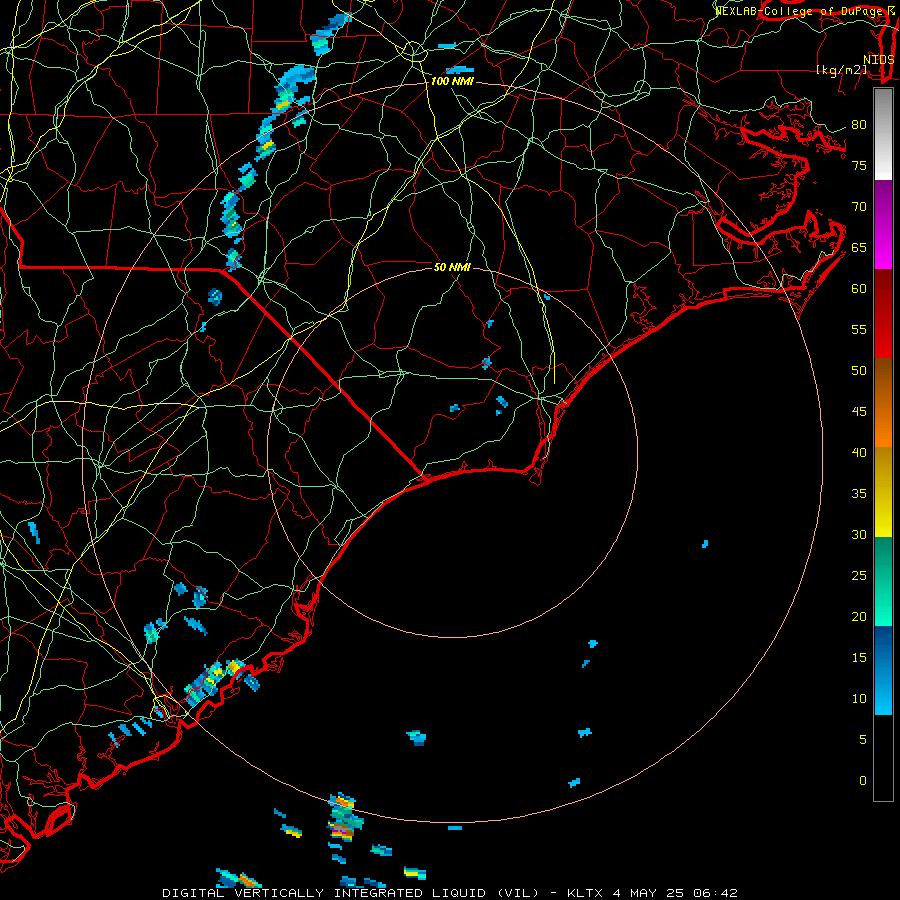
Task: Click the 10 value on the scale
Action: coord(859,699)
